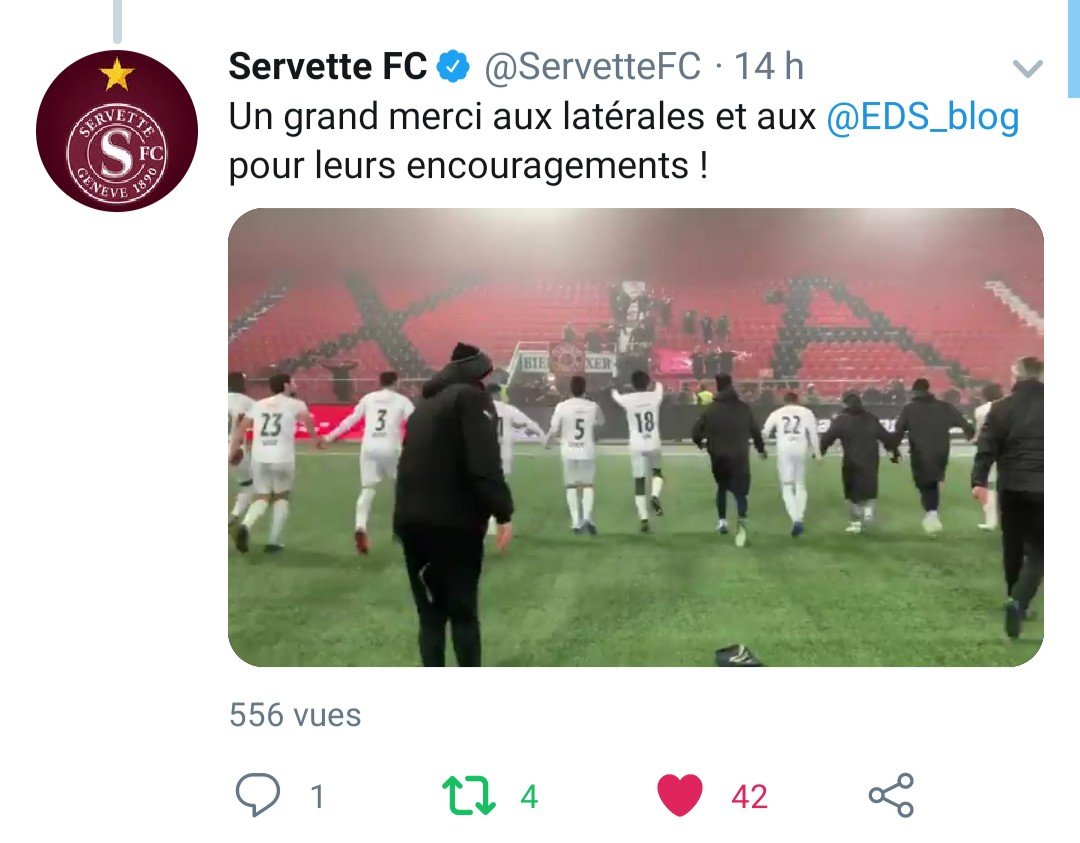Click the green retweet arrows icon
Image resolution: width=1080 pixels, height=843 pixels.
468,795
